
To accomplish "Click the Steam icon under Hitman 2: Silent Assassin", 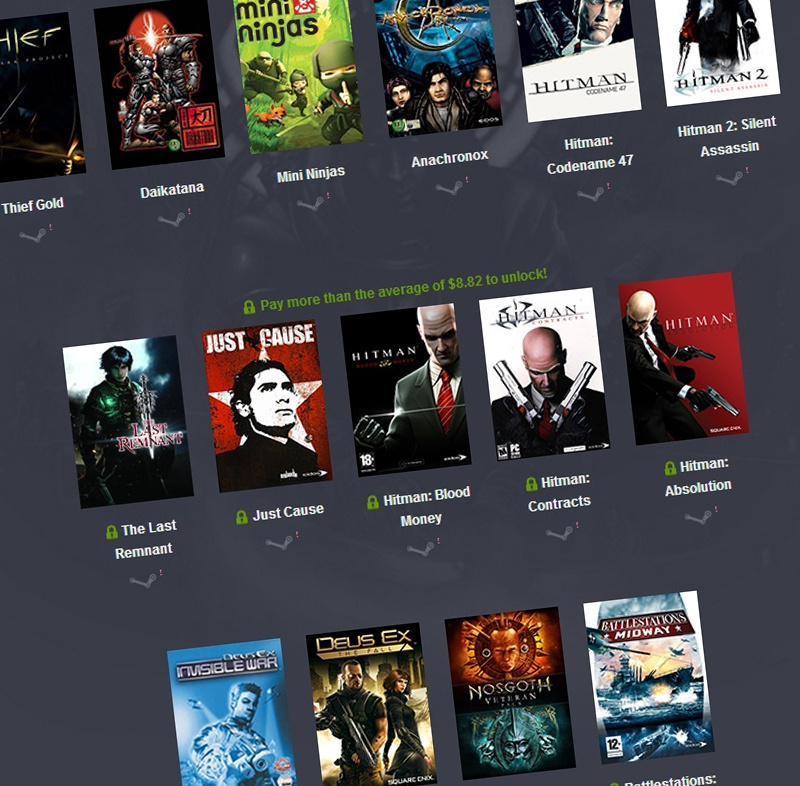I will point(730,178).
